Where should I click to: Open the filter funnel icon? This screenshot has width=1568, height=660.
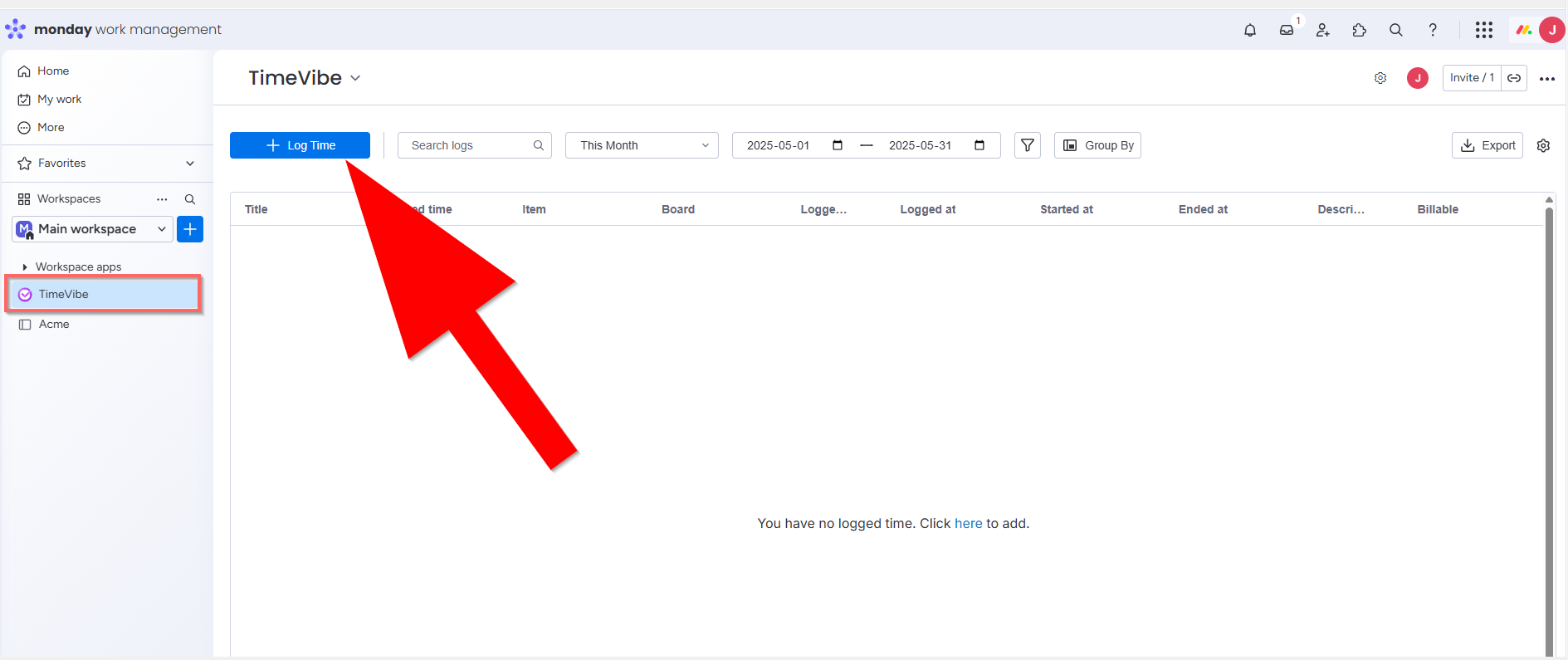coord(1028,145)
